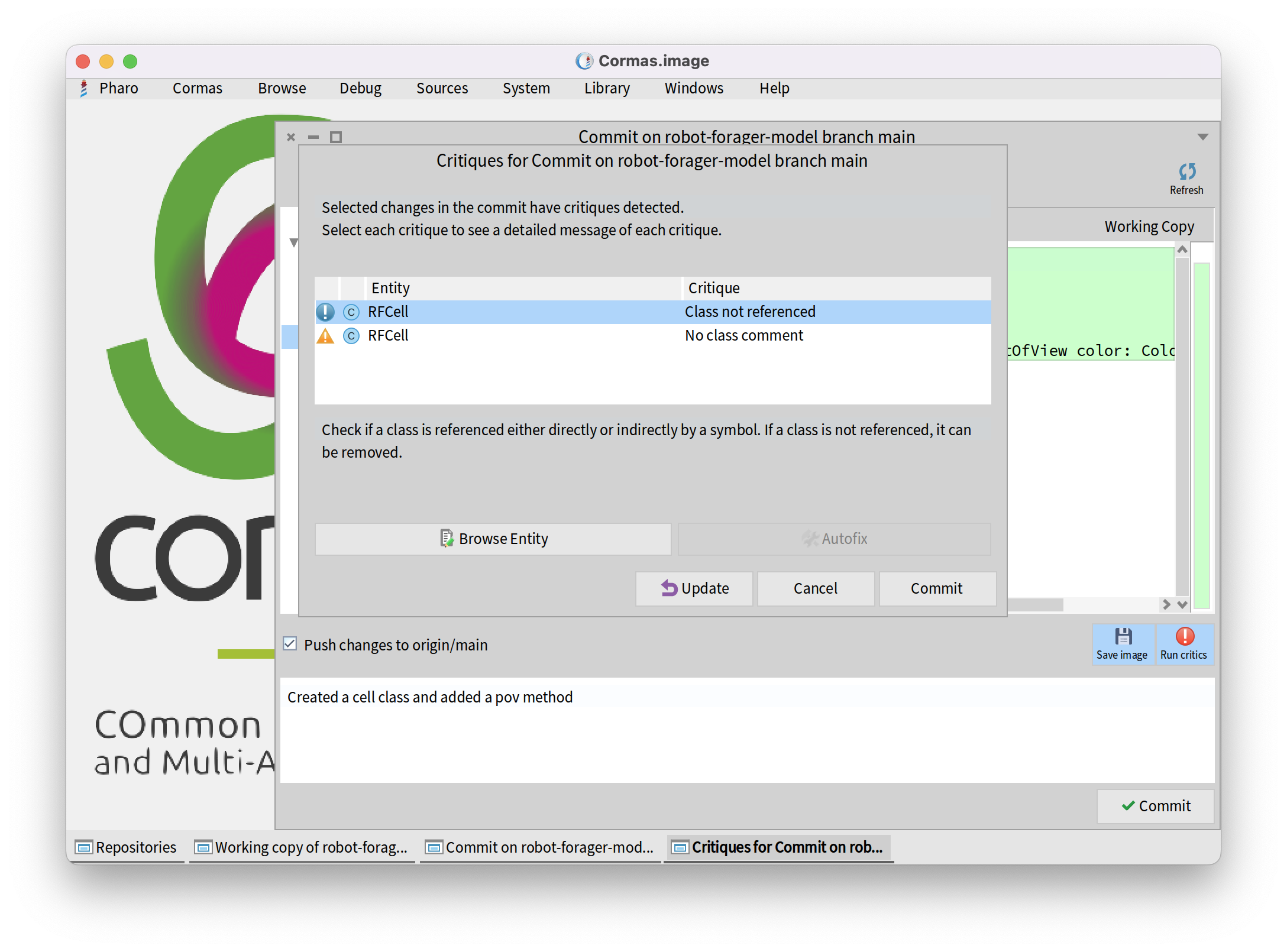Switch to Working copy of robot-forager taskbar tab
This screenshot has width=1287, height=952.
(303, 847)
